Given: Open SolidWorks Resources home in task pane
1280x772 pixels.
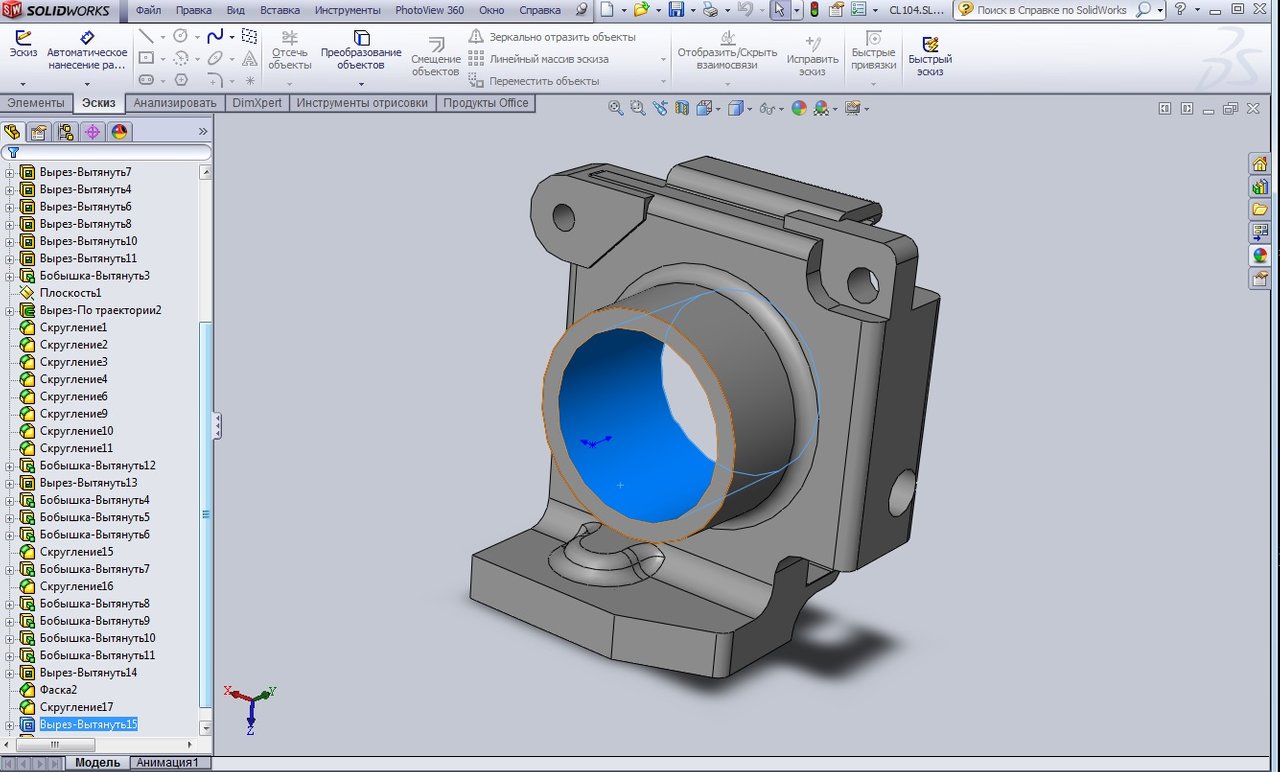Looking at the screenshot, I should (x=1260, y=164).
